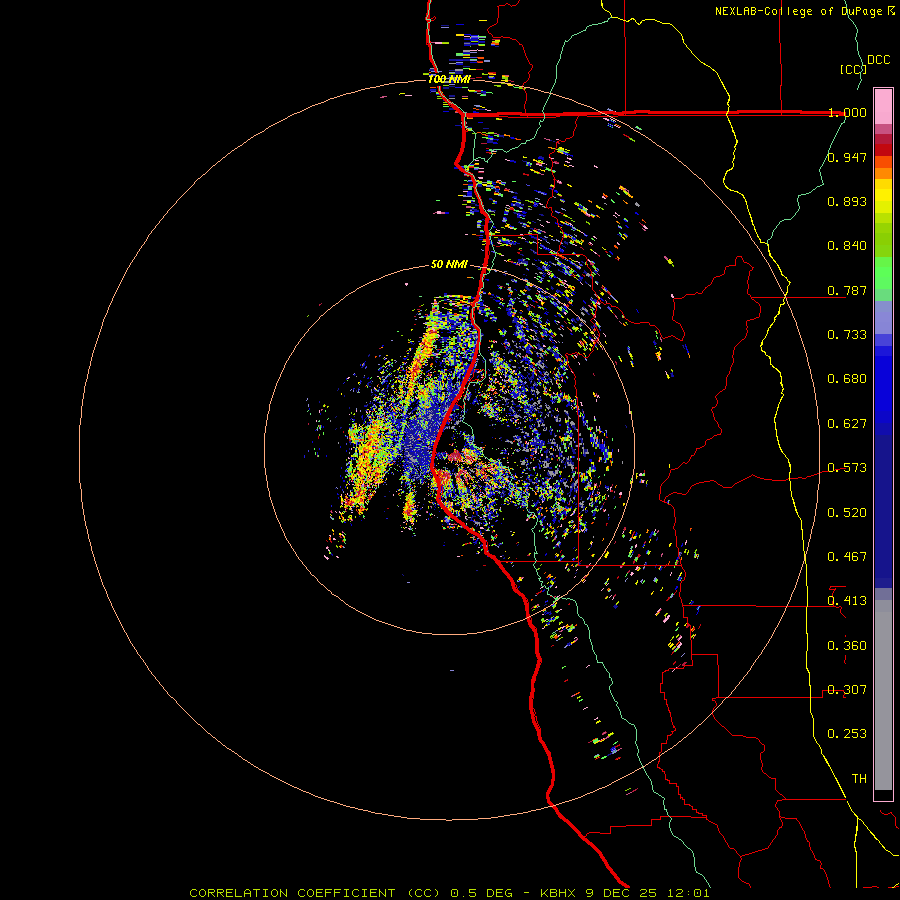Click the 0.413 scale value
This screenshot has height=900, width=900.
(x=847, y=601)
